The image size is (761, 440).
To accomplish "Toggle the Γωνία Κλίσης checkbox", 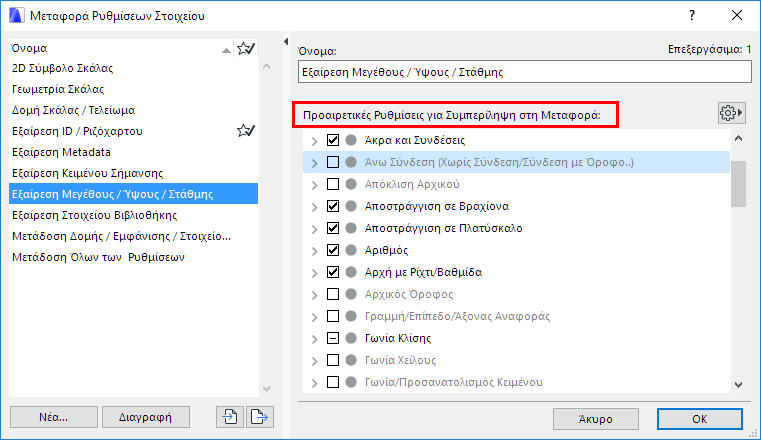I will point(334,338).
